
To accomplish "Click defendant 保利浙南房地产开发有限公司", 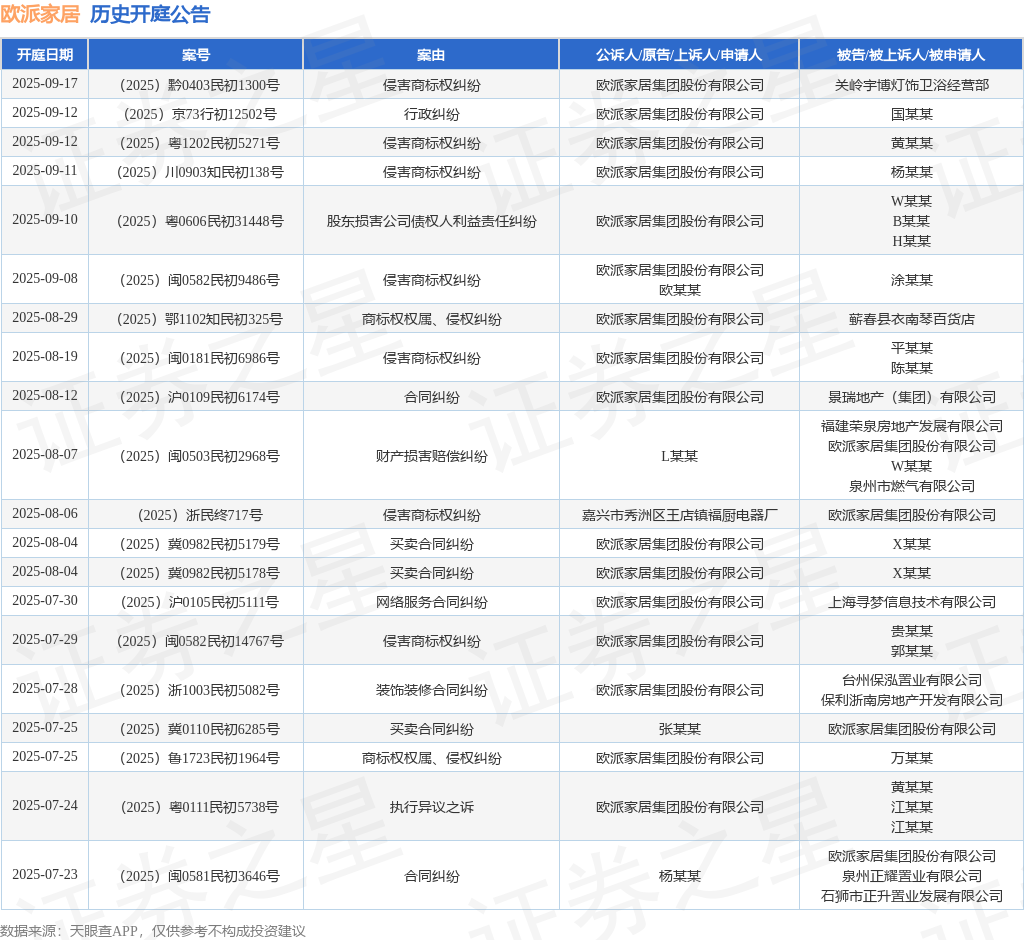I will click(912, 700).
